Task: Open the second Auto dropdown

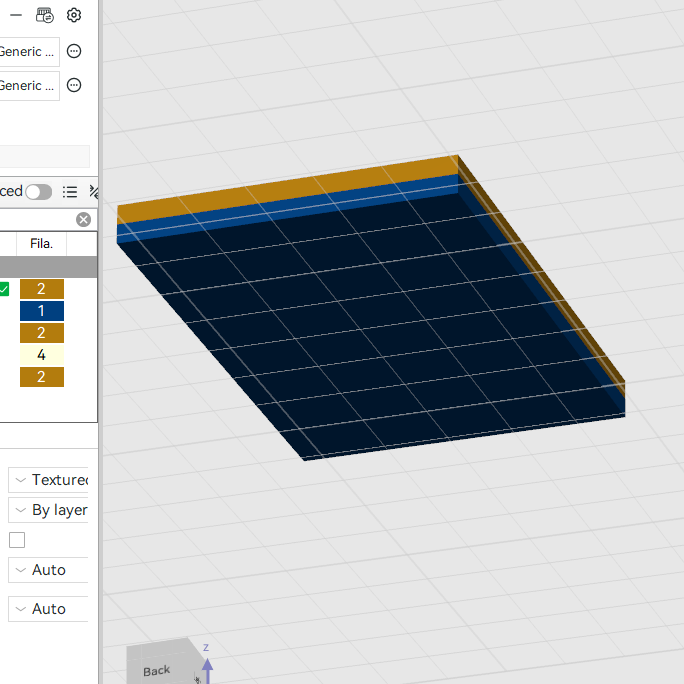Action: [x=48, y=609]
